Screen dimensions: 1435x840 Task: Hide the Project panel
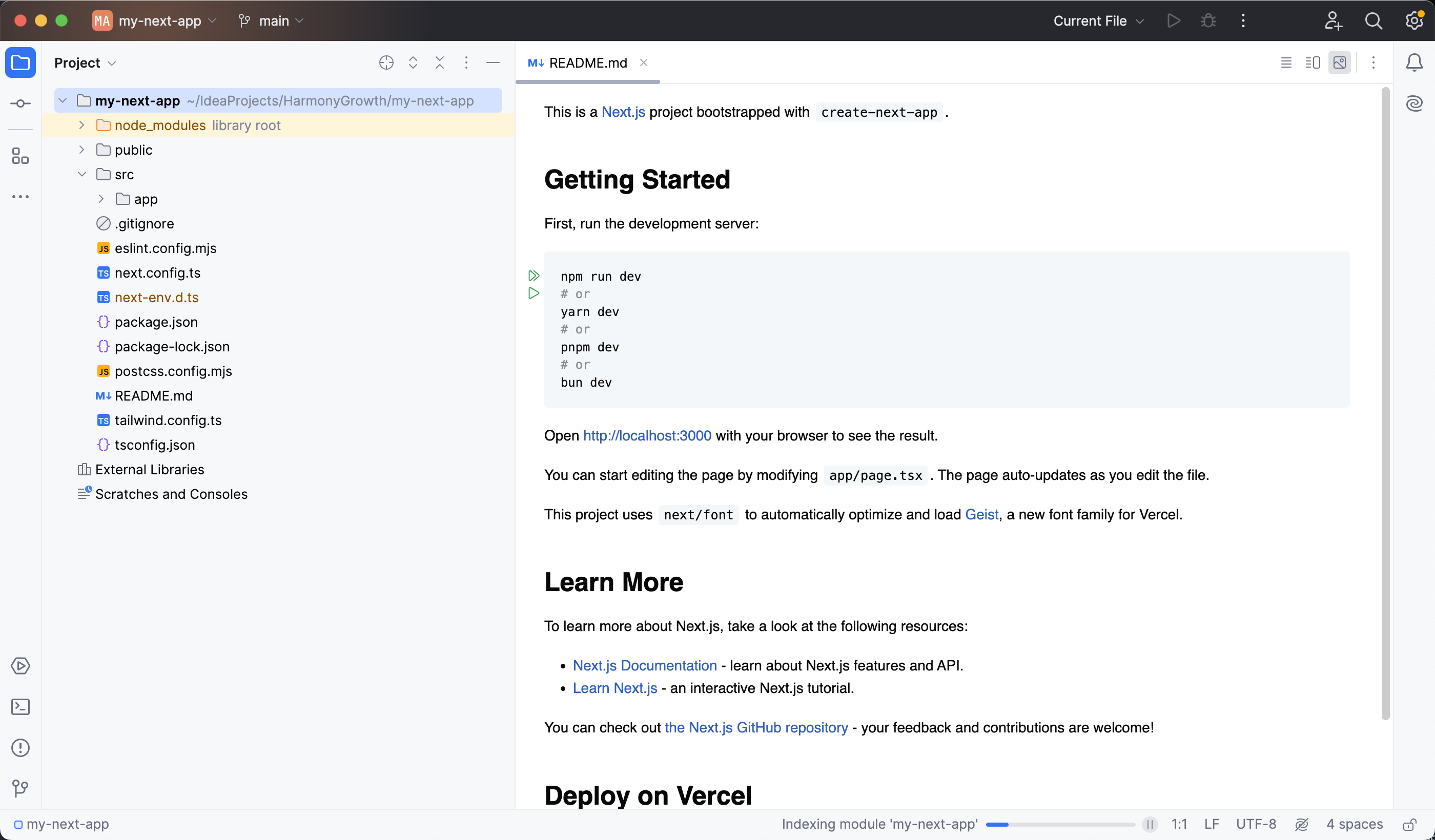(x=493, y=62)
